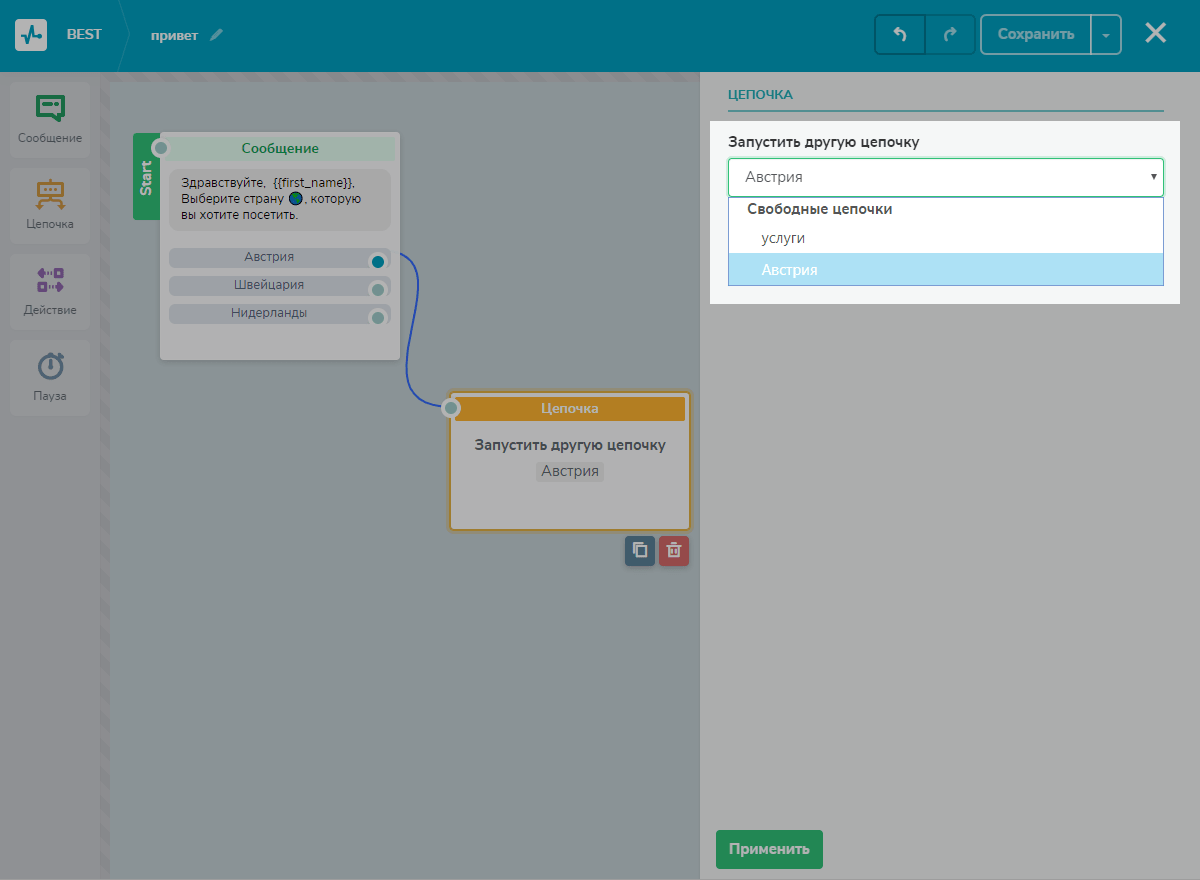
Task: Click the input connector of the Сообщение block
Action: pos(160,148)
